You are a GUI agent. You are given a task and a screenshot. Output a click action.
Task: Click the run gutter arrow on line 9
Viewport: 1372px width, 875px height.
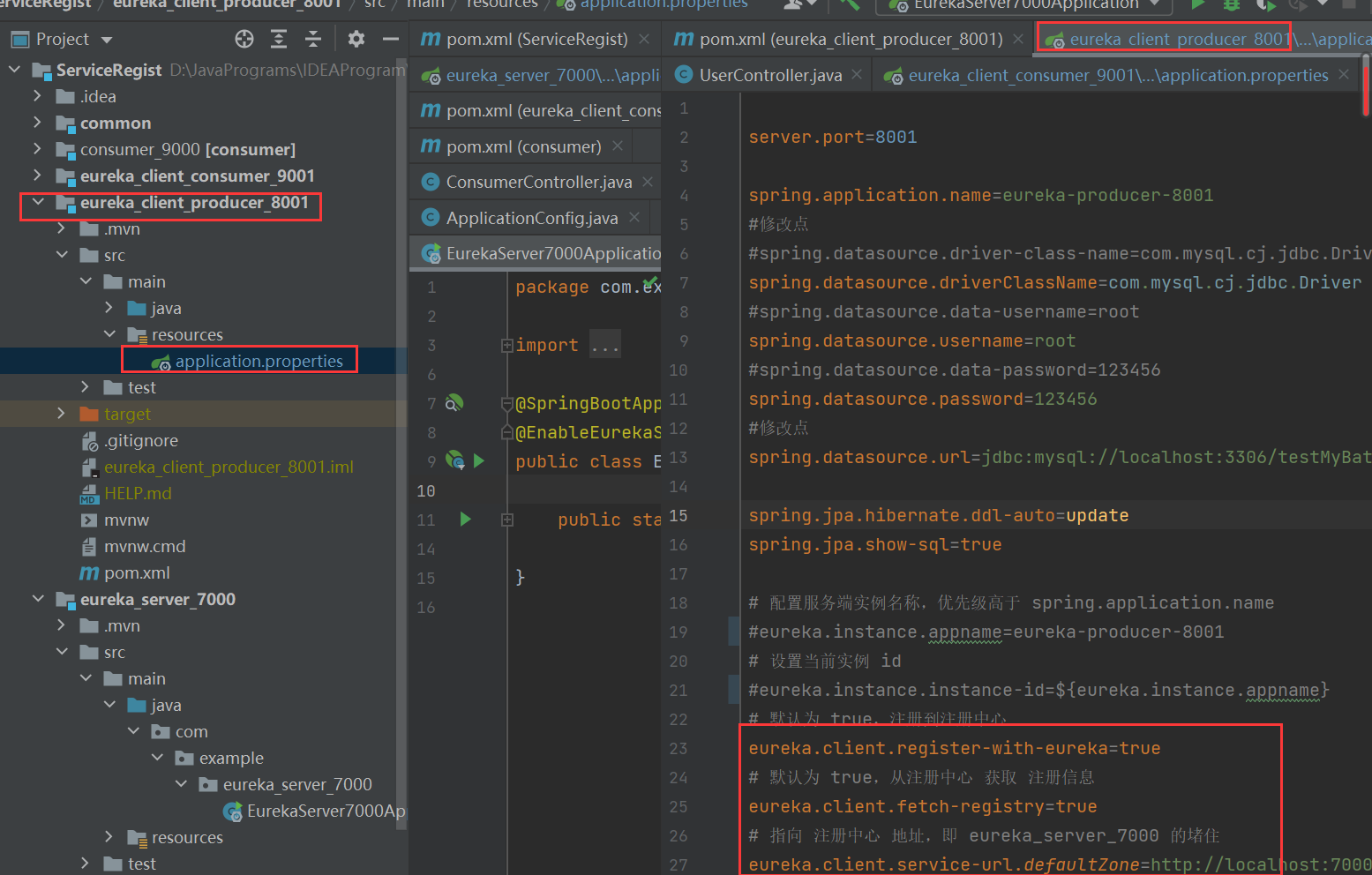(479, 460)
